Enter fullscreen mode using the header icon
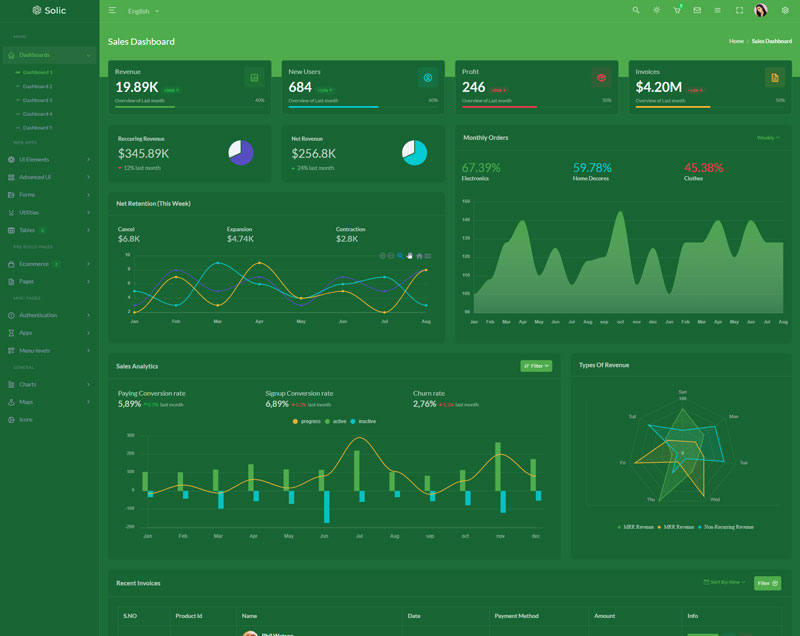800x636 pixels. point(739,10)
